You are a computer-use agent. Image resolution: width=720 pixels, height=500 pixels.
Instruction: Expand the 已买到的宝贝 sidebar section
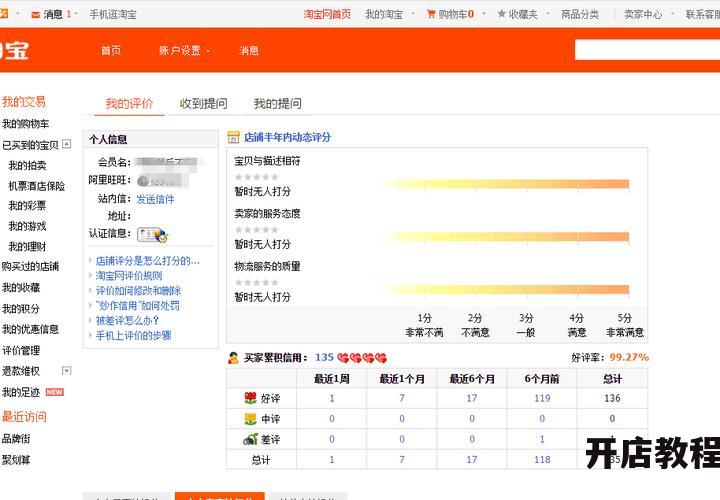point(67,144)
